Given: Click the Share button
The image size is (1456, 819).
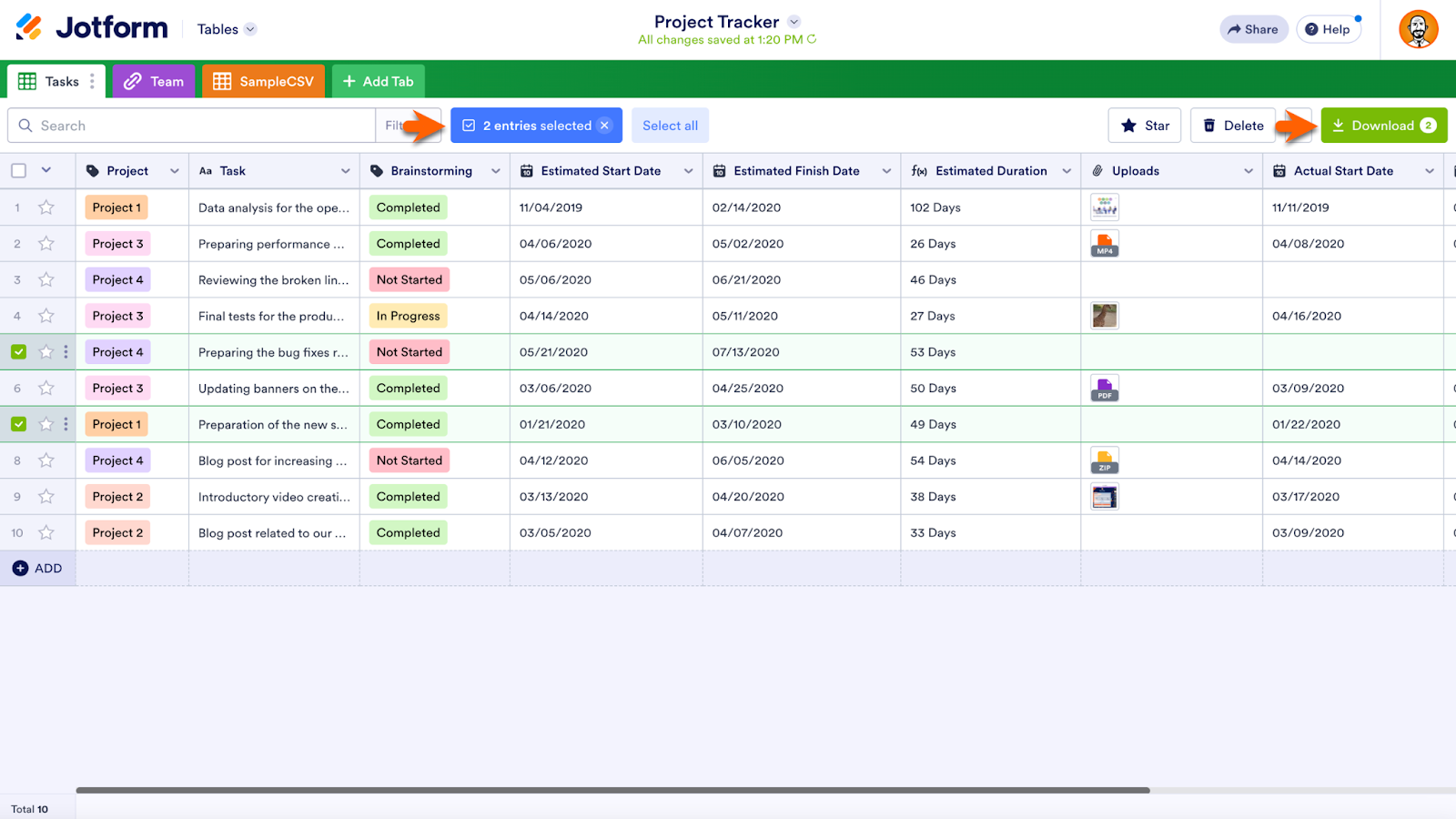Looking at the screenshot, I should tap(1254, 29).
